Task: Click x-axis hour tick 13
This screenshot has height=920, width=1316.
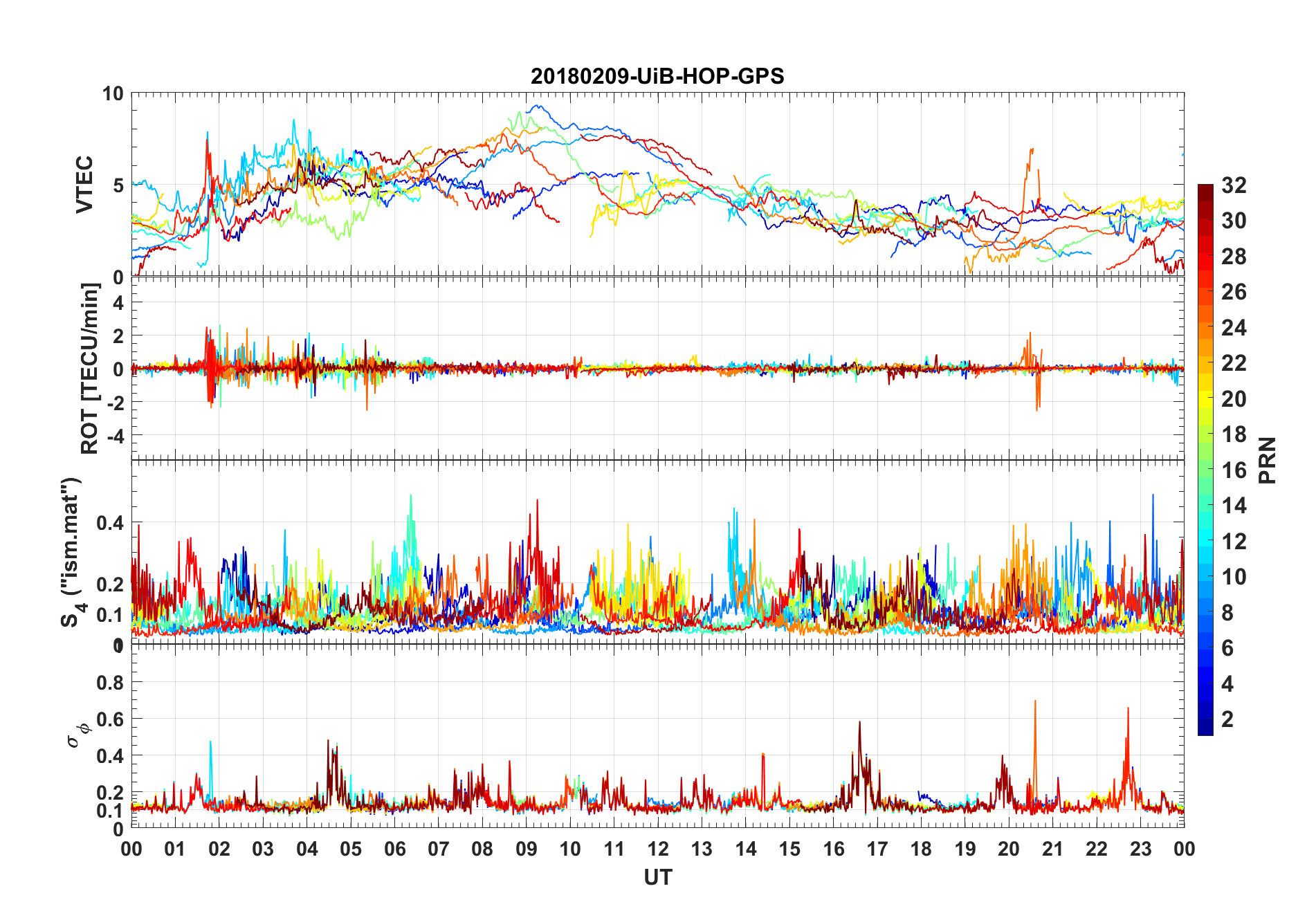Action: coord(702,849)
